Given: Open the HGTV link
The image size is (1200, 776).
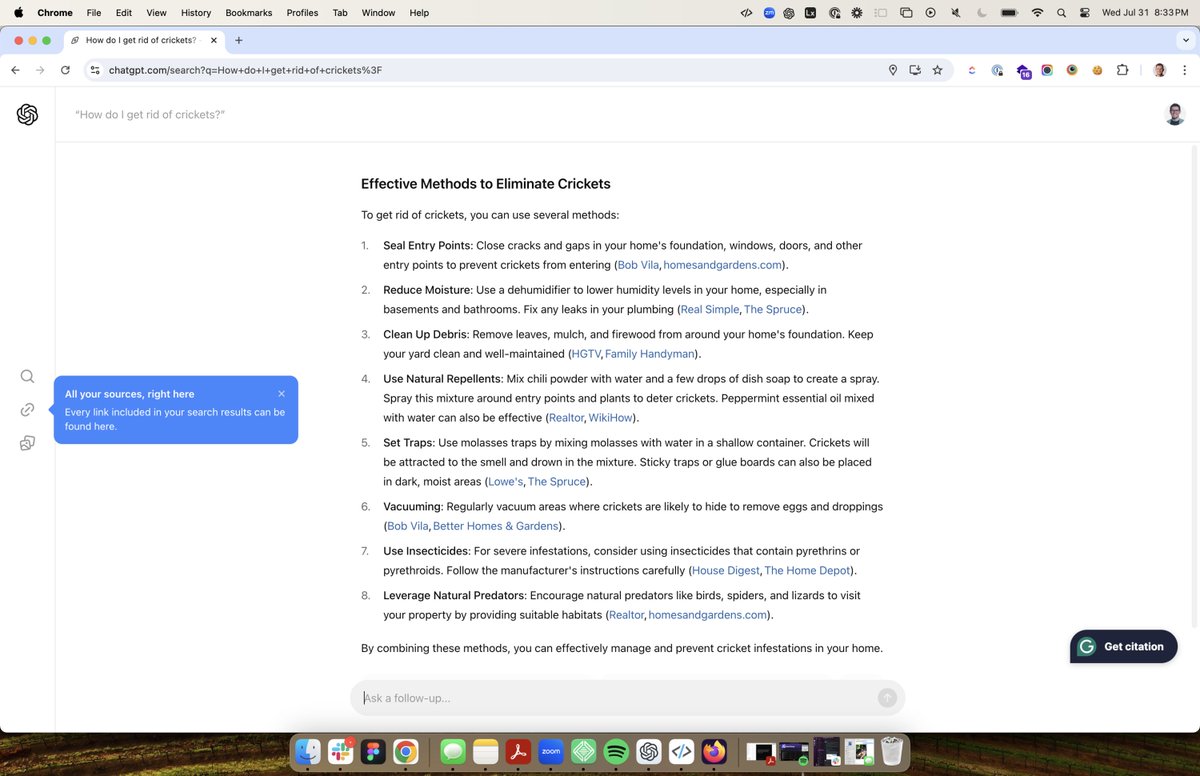Looking at the screenshot, I should pyautogui.click(x=586, y=354).
